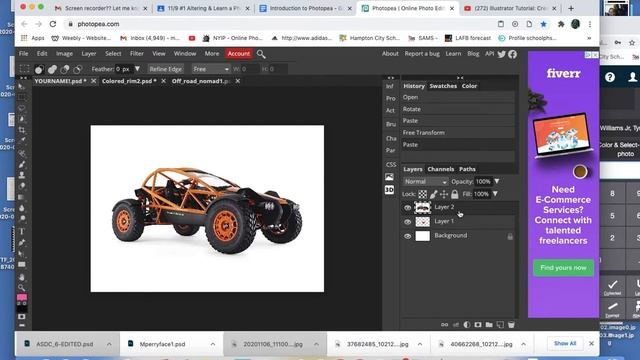The width and height of the screenshot is (640, 360).
Task: Expand options for Mperryface1.psd download
Action: tap(213, 344)
